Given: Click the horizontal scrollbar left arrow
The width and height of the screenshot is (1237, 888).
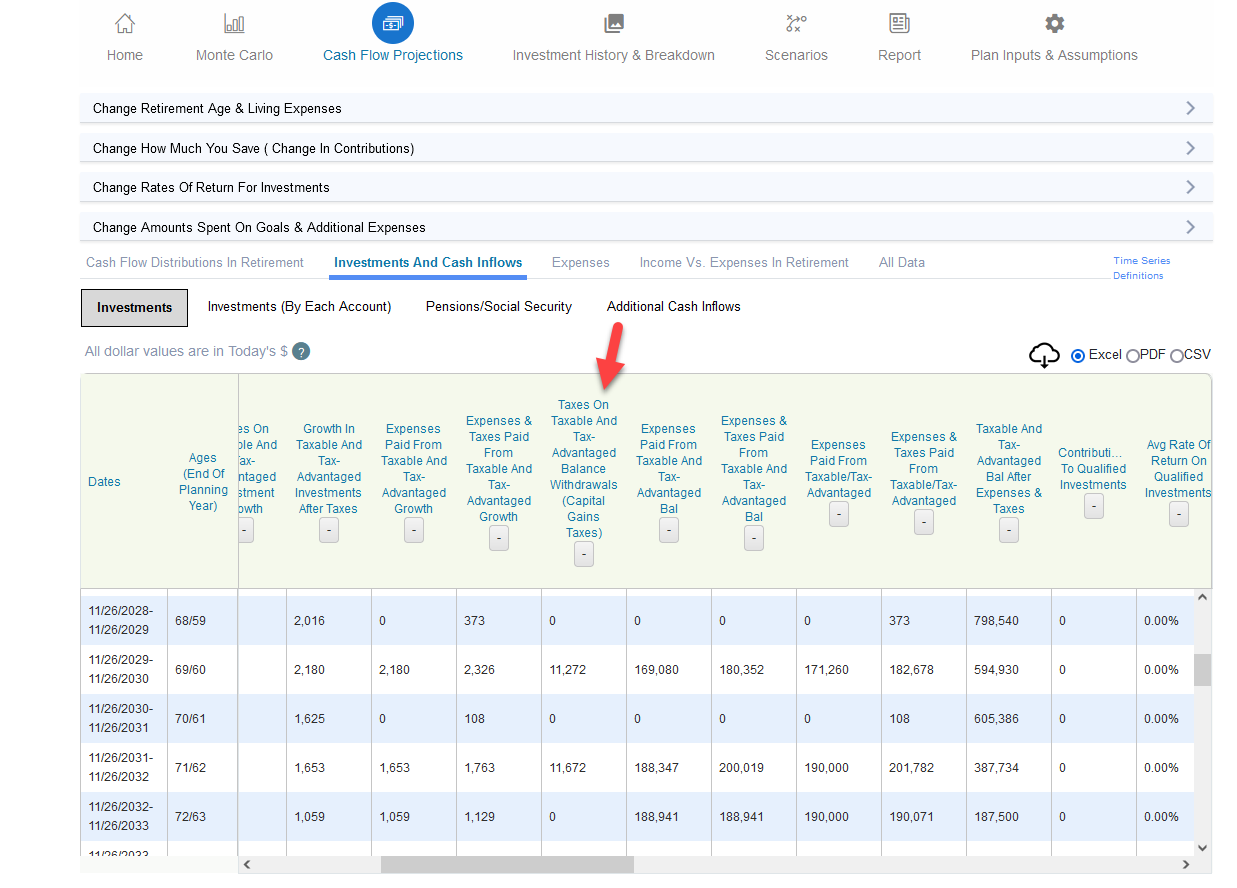Looking at the screenshot, I should (247, 864).
